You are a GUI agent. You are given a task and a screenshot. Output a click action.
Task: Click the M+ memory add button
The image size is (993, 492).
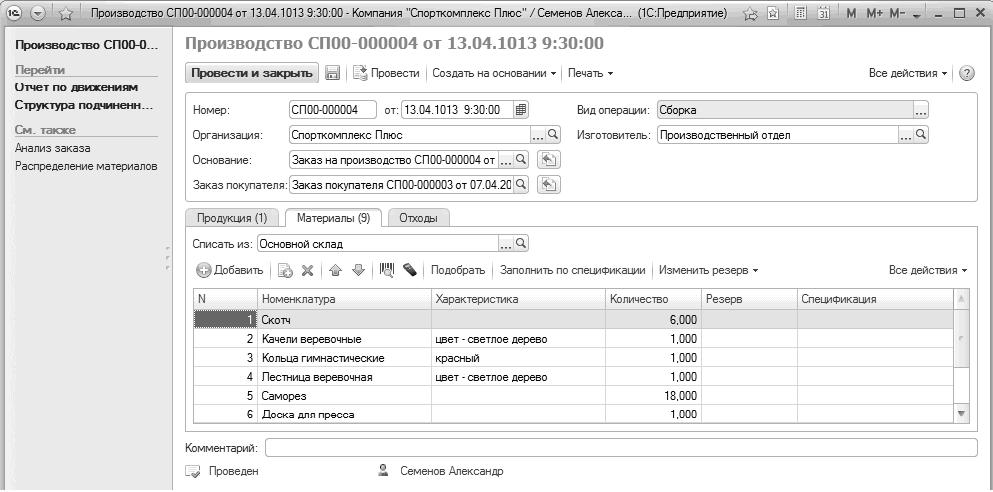click(x=875, y=13)
